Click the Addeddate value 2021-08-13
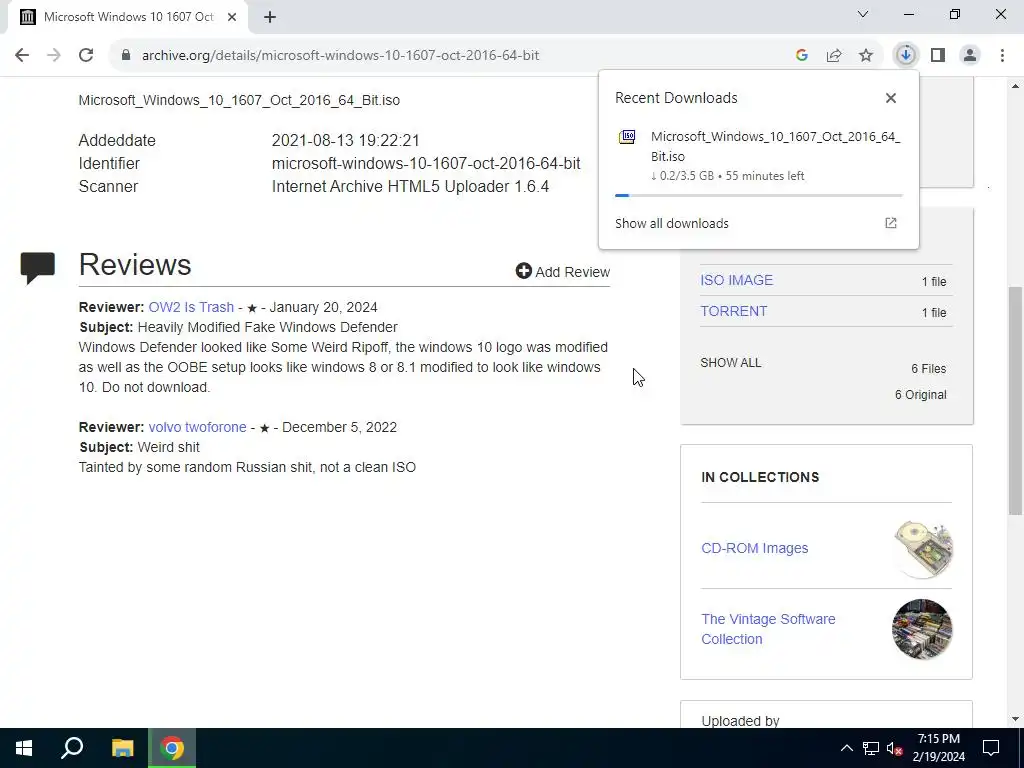The image size is (1024, 768). point(345,140)
